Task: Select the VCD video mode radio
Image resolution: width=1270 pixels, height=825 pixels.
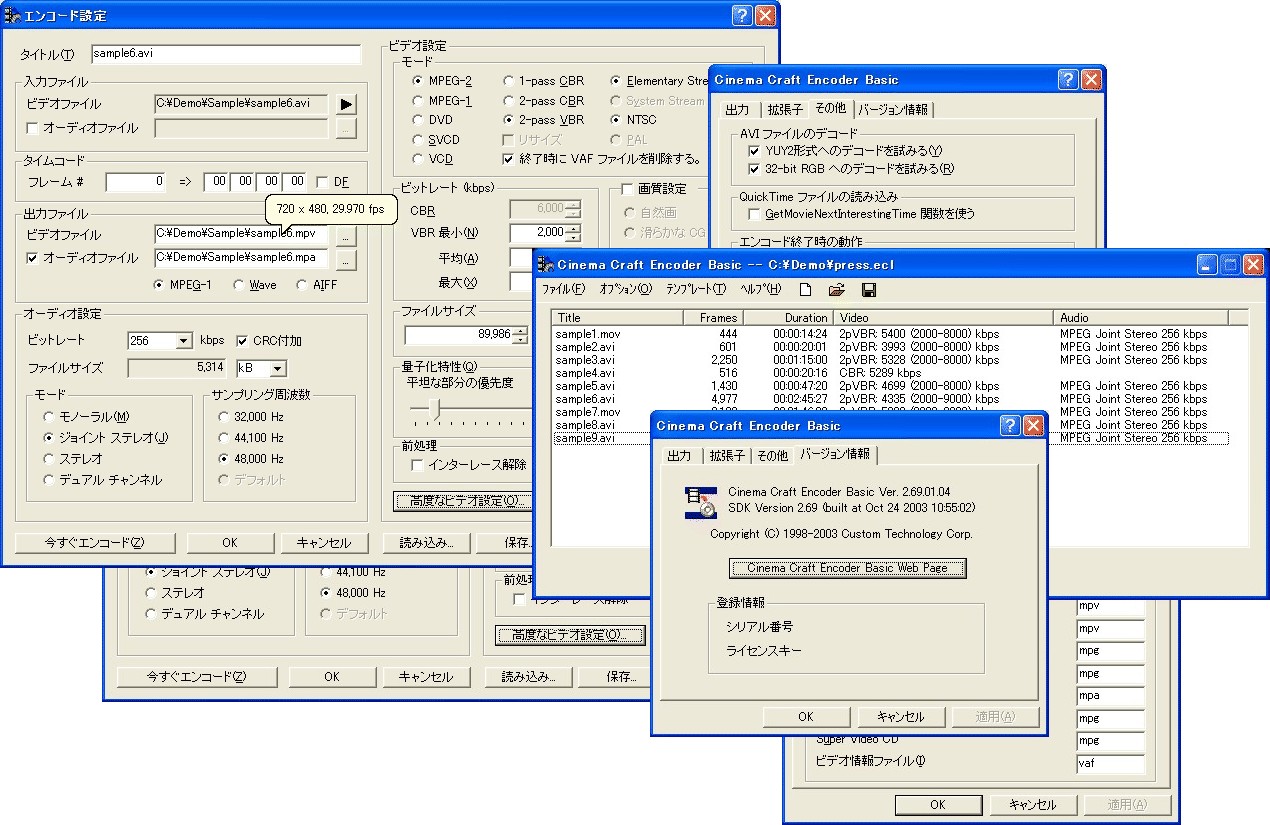Action: (x=418, y=159)
